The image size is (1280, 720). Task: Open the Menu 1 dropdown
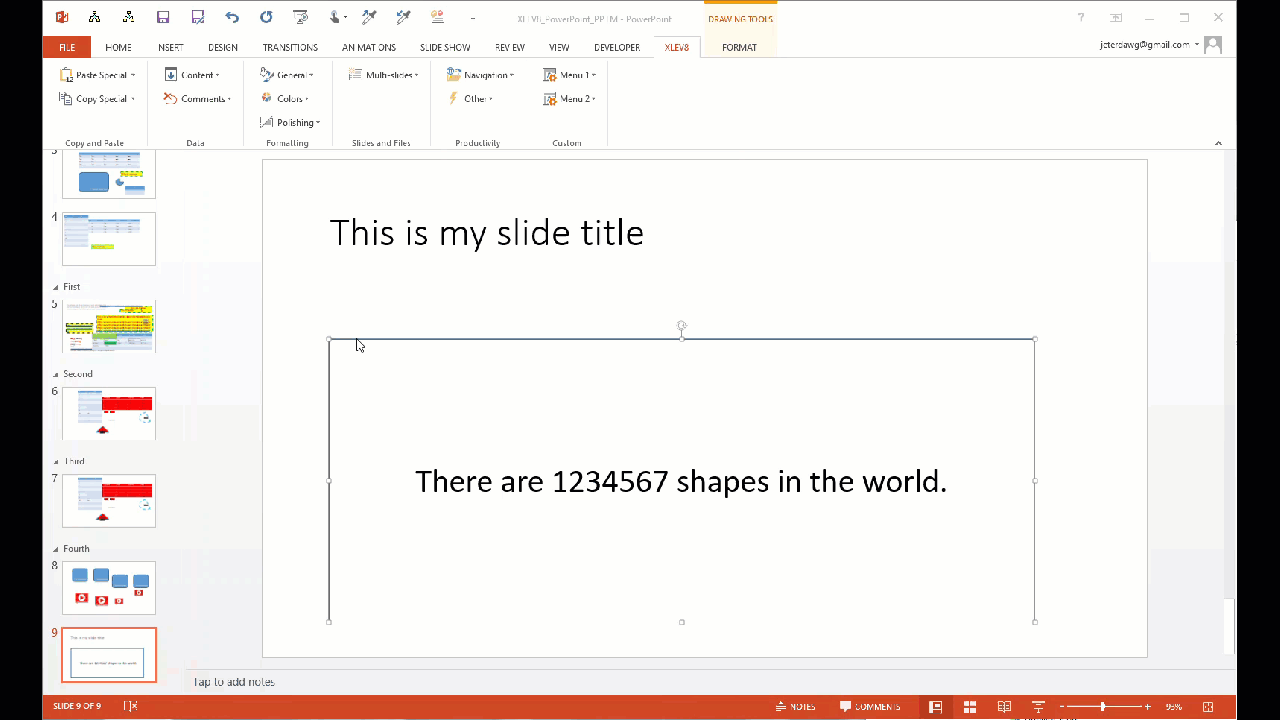pyautogui.click(x=570, y=75)
